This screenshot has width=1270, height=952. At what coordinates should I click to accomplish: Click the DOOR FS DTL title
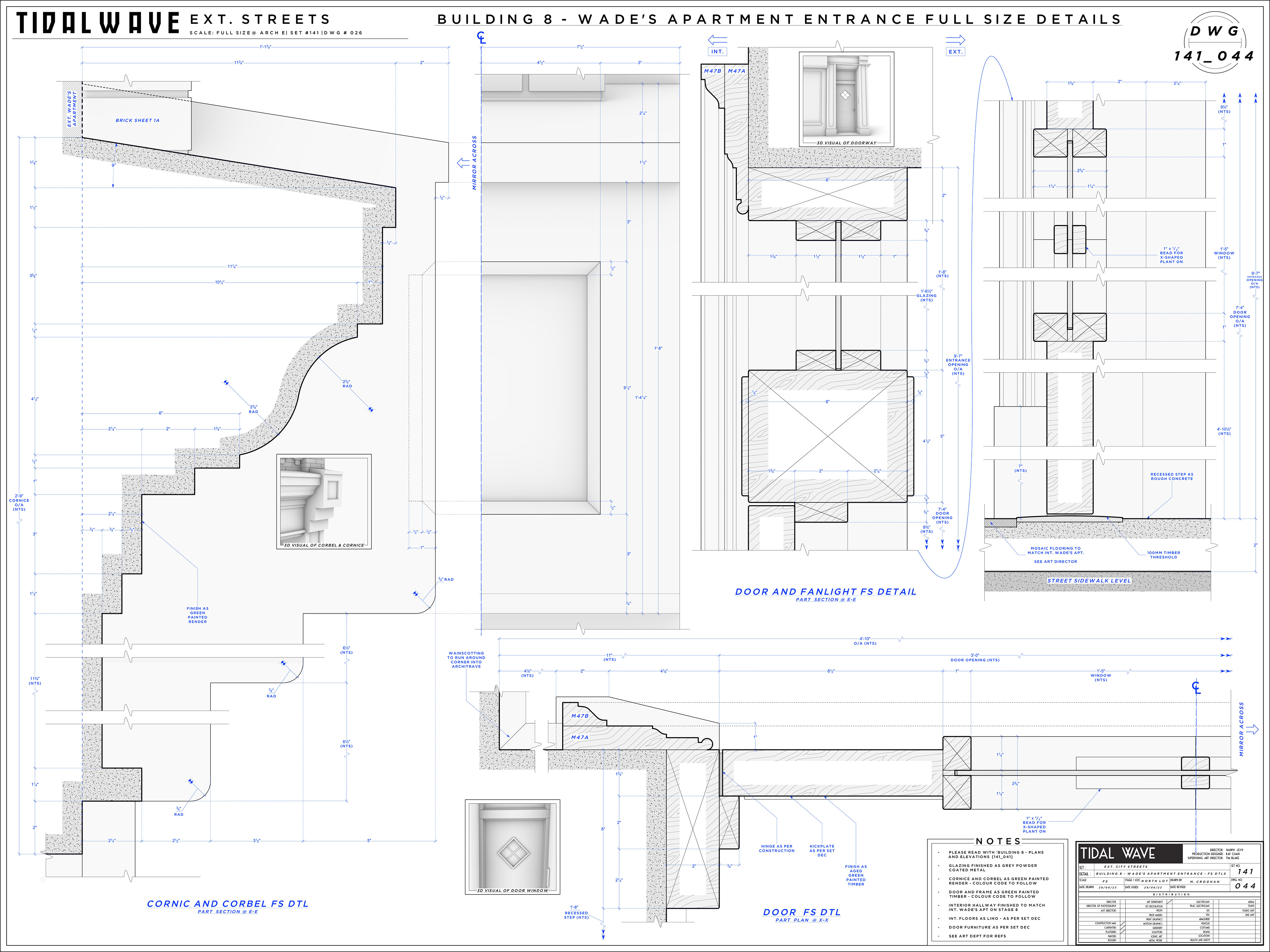(x=801, y=912)
